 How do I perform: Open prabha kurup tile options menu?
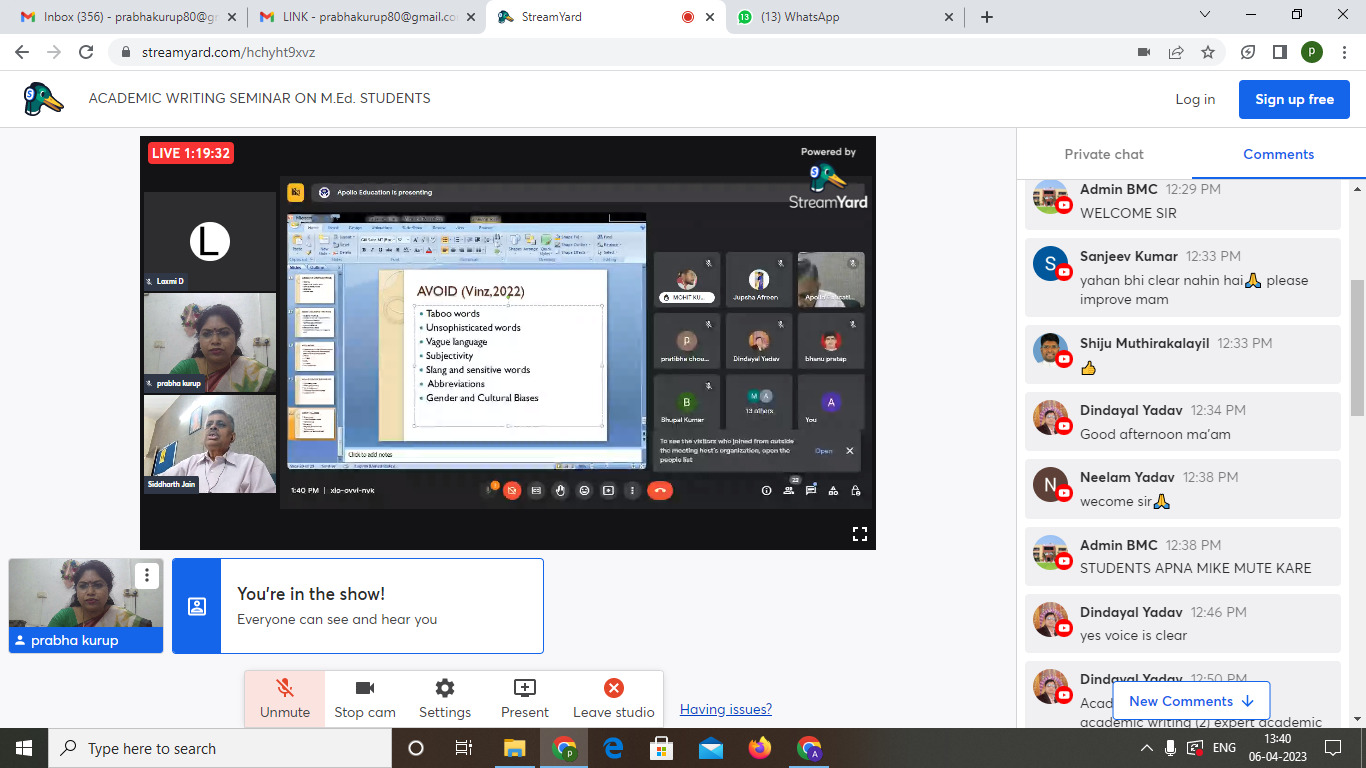click(x=147, y=575)
